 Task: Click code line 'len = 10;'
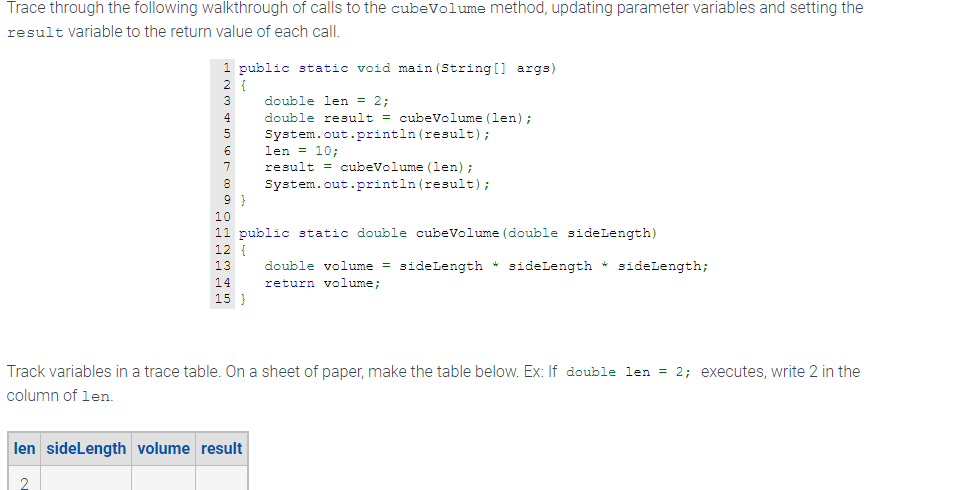[x=301, y=151]
